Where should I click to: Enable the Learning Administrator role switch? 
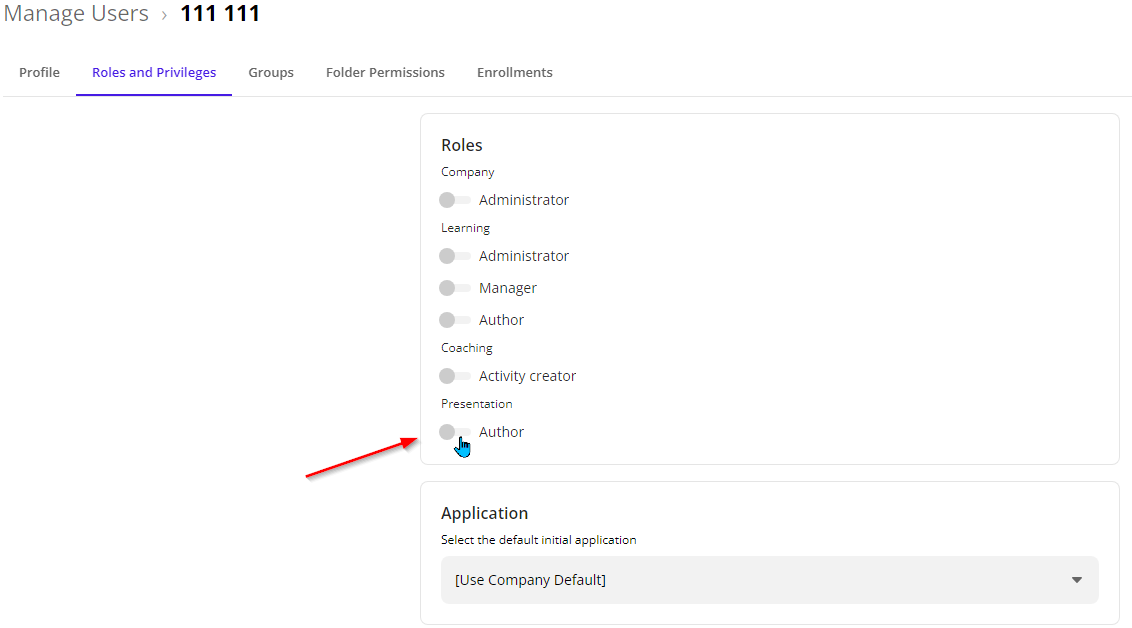[x=455, y=256]
